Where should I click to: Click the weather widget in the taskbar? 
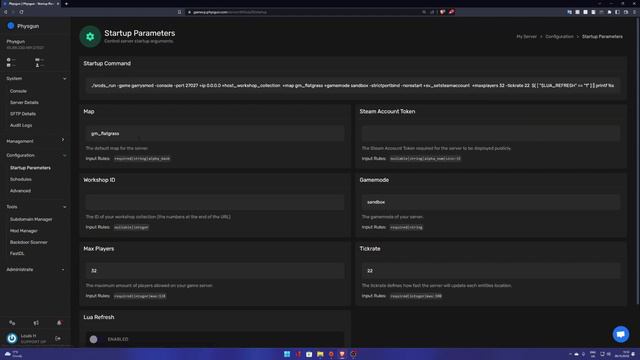[x=12, y=354]
